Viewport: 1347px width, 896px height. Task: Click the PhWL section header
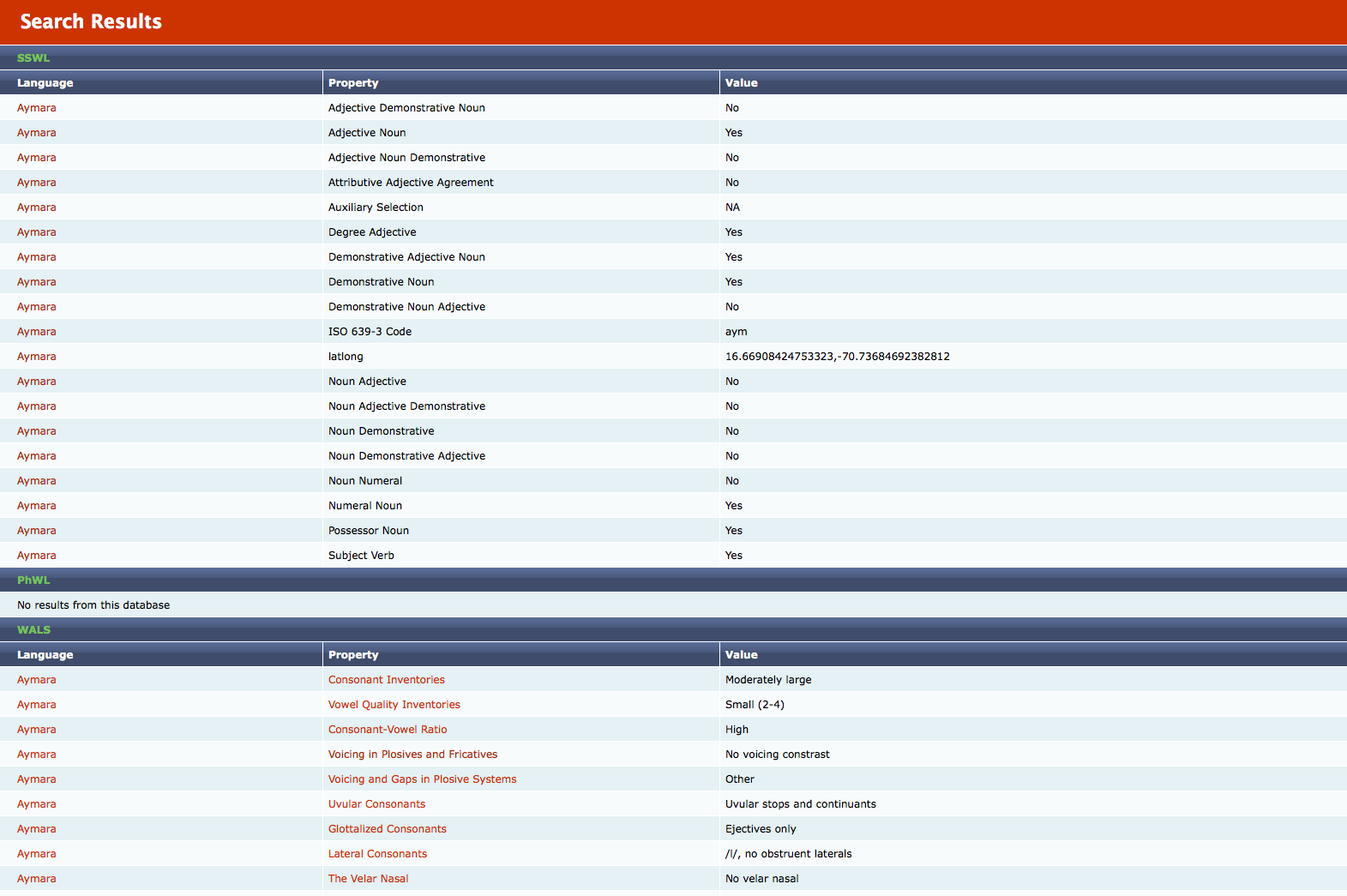coord(33,580)
